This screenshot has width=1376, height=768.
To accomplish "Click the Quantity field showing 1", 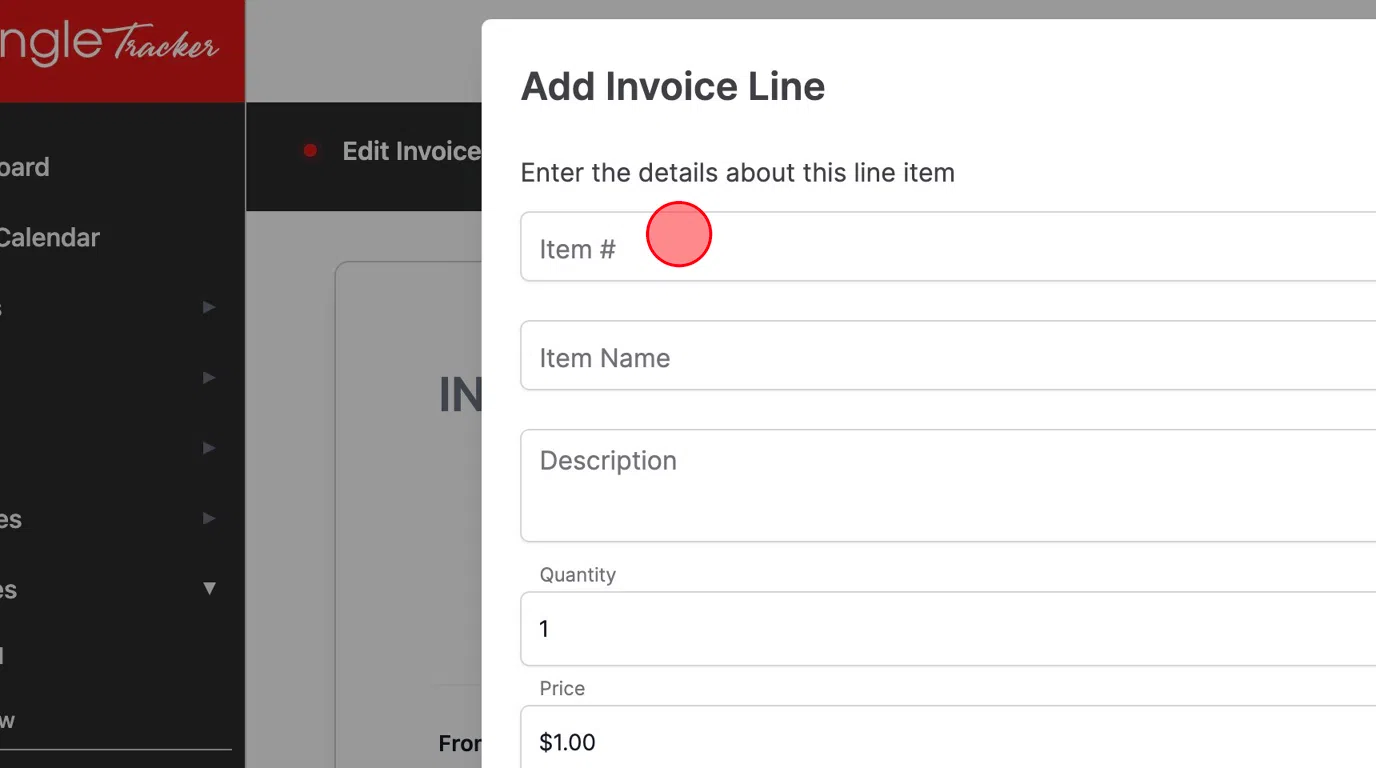I will coord(948,628).
